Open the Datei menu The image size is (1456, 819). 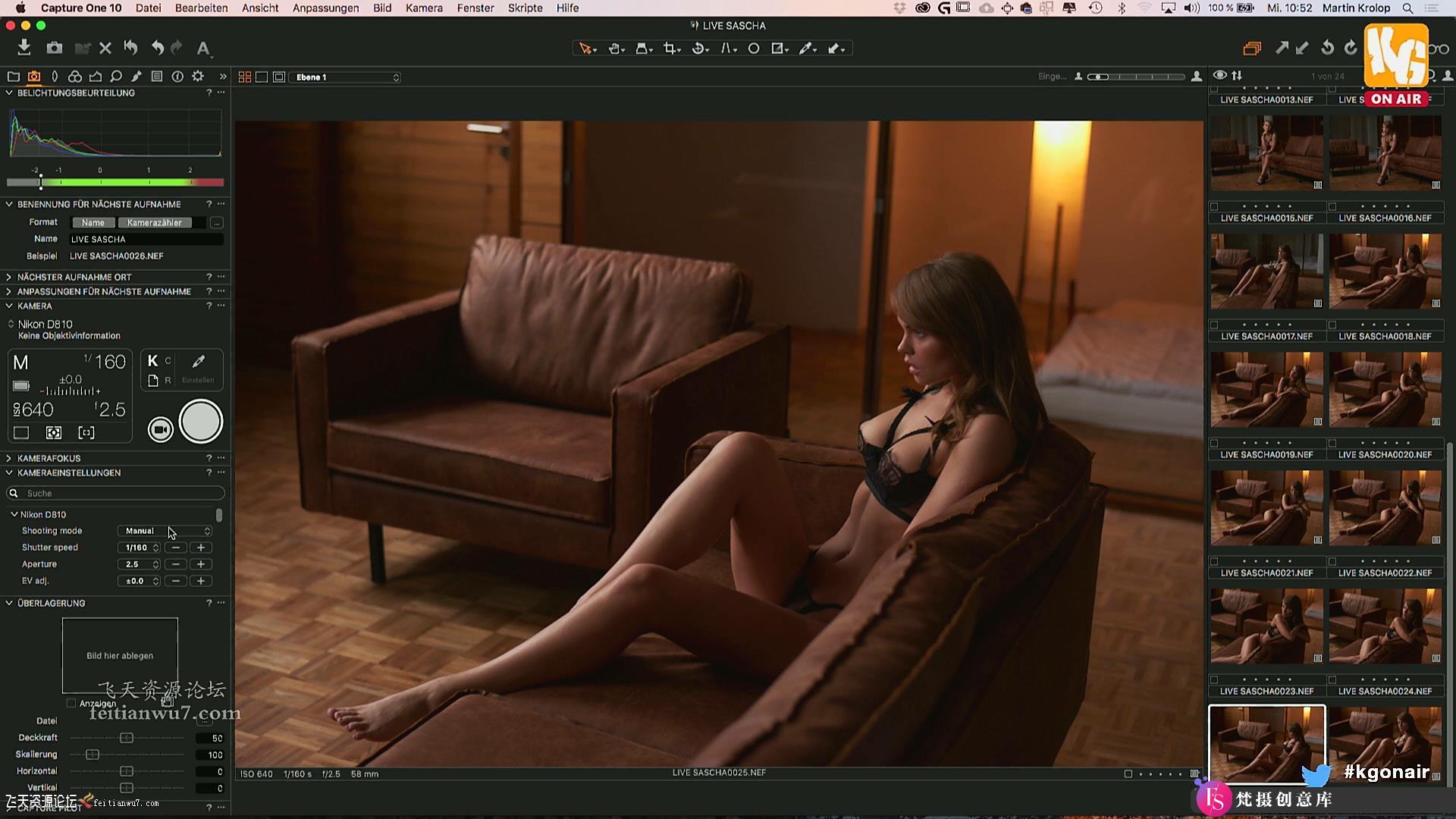coord(148,8)
